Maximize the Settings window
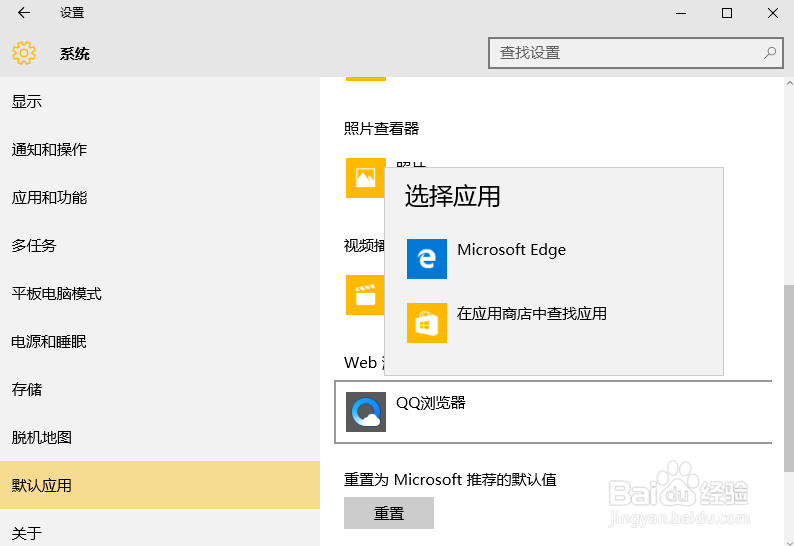The width and height of the screenshot is (794, 546). coord(727,13)
